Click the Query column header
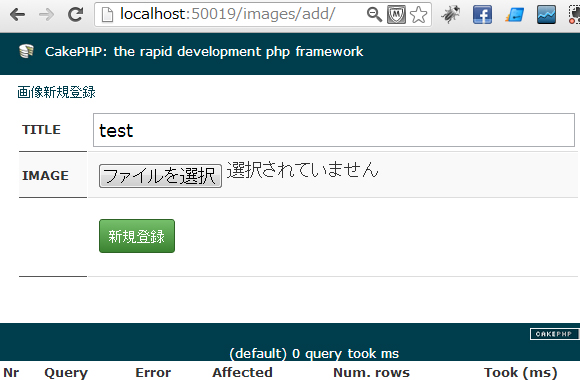 pos(66,373)
